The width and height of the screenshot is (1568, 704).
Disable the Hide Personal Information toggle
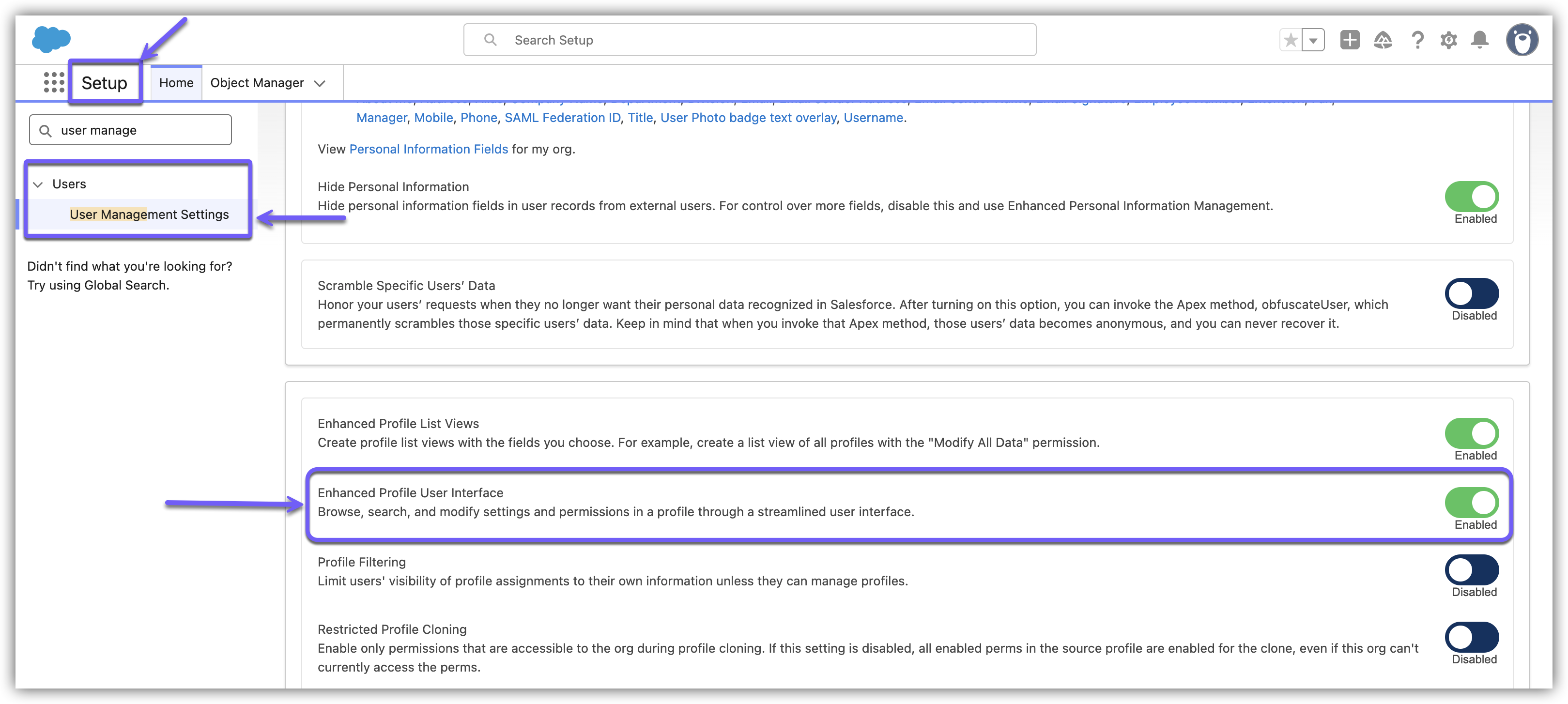(1471, 197)
